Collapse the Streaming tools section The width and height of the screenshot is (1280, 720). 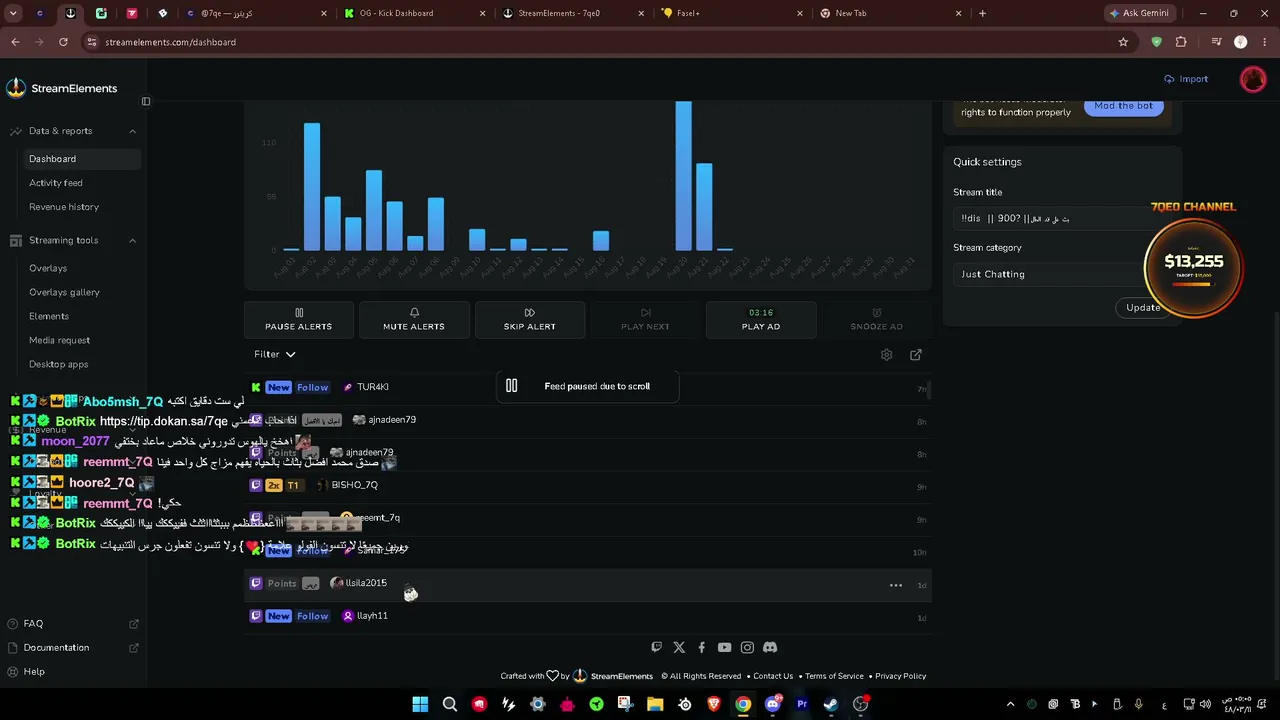(132, 241)
